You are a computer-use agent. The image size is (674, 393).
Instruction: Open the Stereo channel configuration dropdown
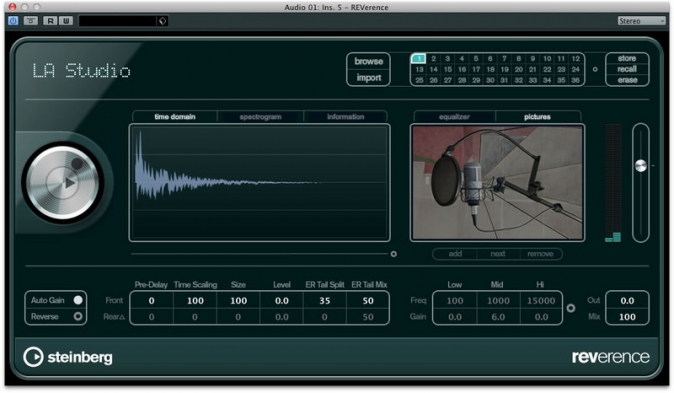pyautogui.click(x=641, y=21)
